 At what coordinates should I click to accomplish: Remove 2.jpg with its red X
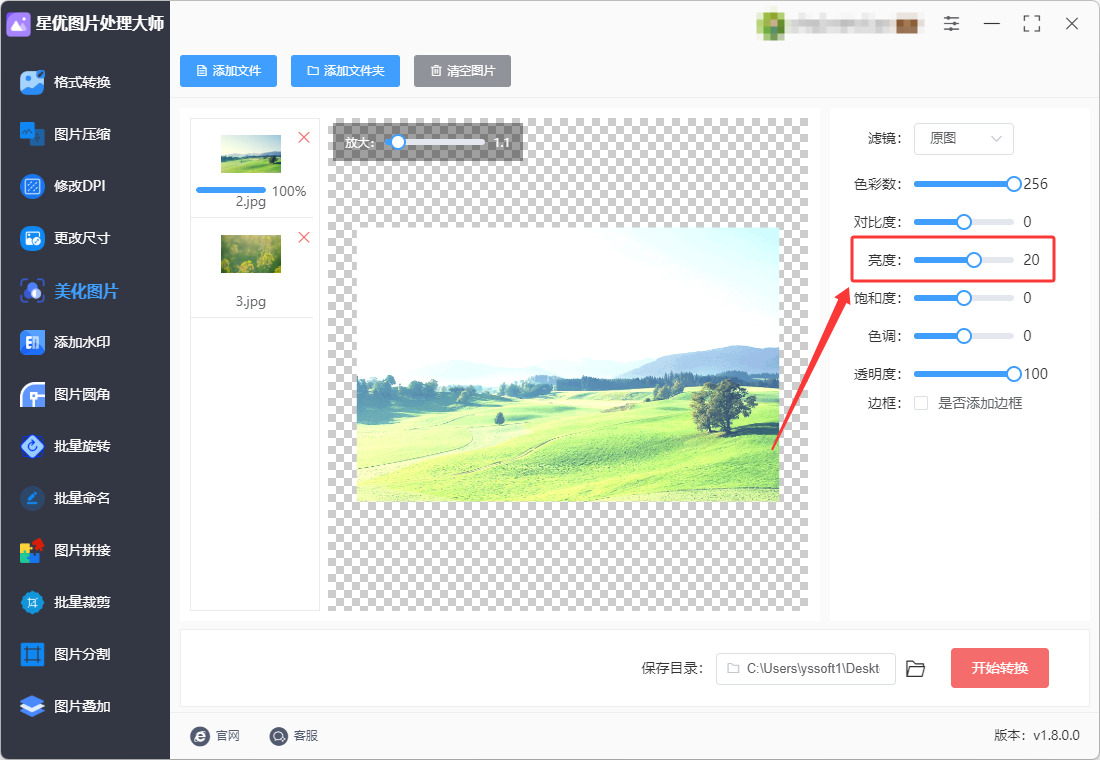pyautogui.click(x=304, y=138)
